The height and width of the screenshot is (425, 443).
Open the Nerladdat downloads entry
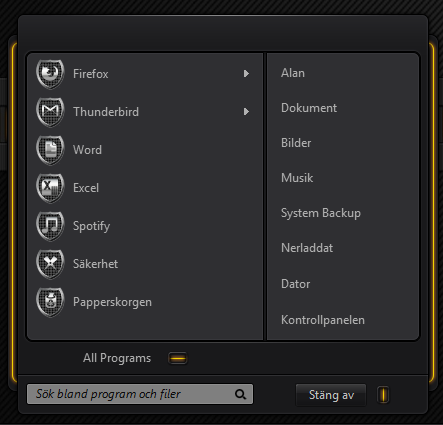click(x=307, y=248)
